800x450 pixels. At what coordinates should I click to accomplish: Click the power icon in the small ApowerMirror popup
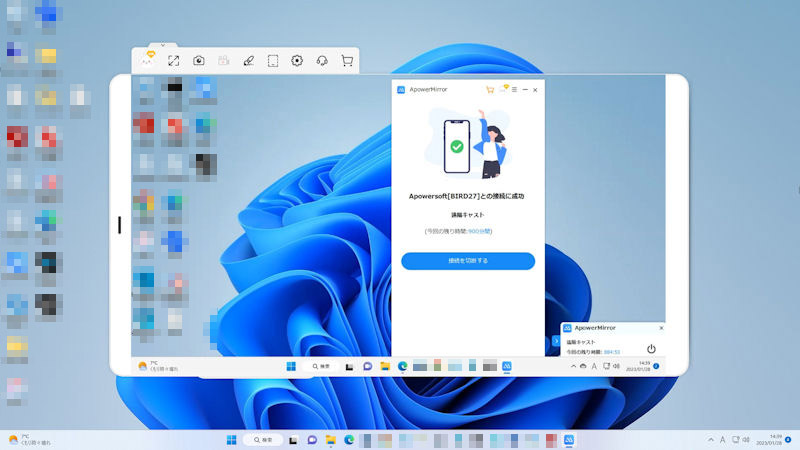(651, 349)
